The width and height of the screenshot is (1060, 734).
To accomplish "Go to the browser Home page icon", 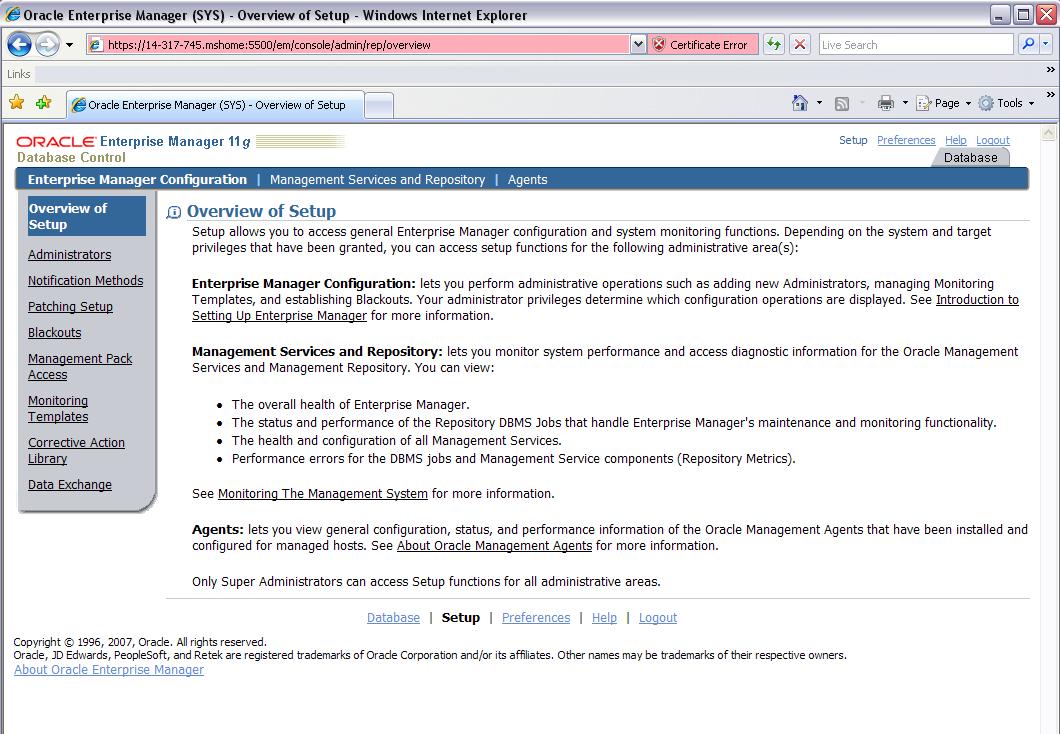I will click(x=800, y=103).
